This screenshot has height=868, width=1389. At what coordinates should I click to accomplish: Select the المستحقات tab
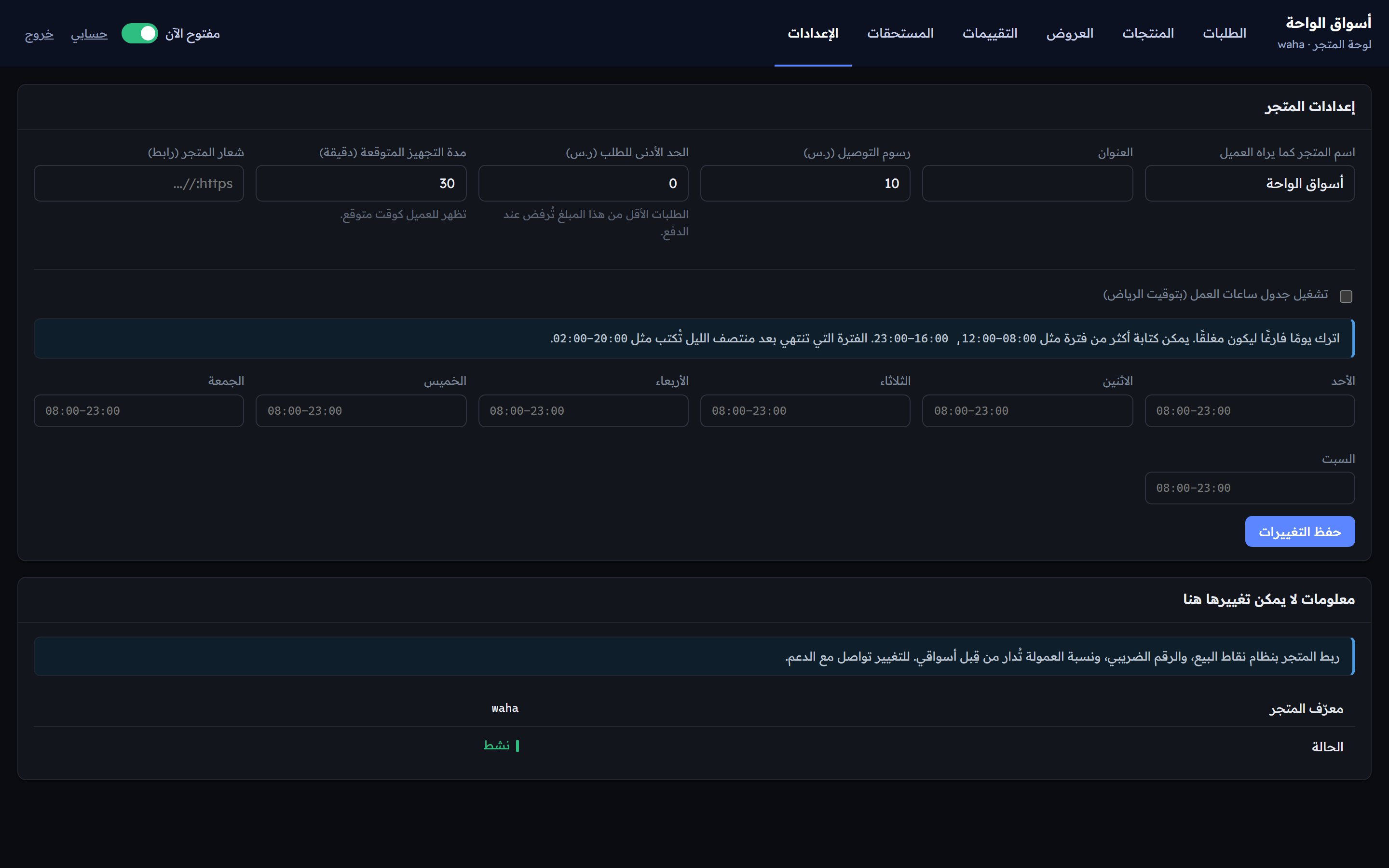900,33
